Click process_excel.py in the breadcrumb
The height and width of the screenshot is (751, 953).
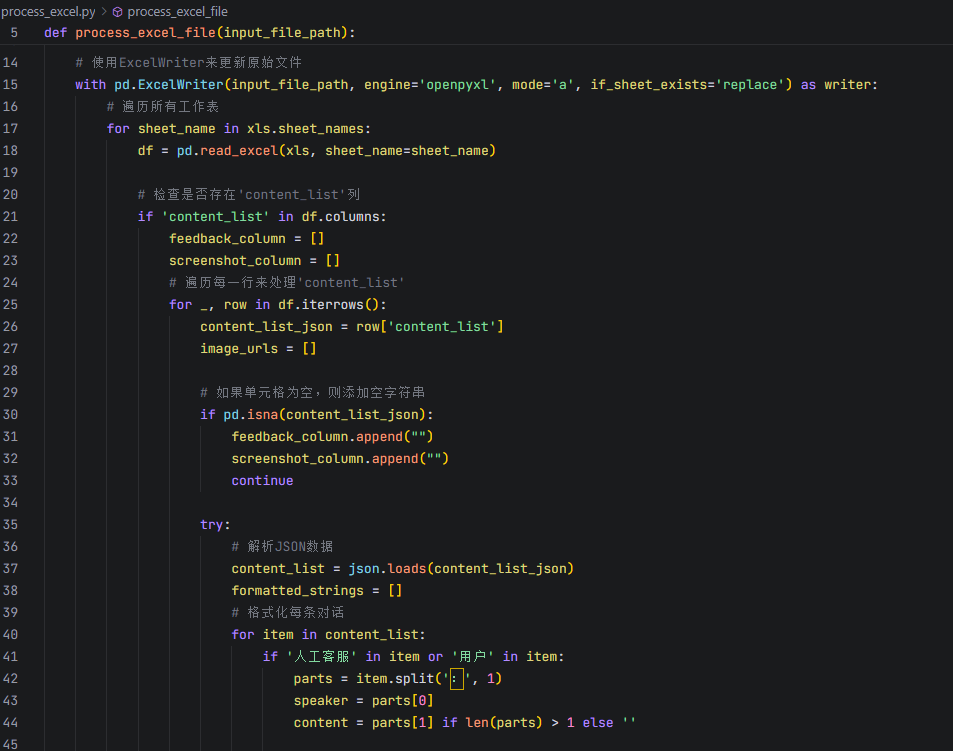48,12
